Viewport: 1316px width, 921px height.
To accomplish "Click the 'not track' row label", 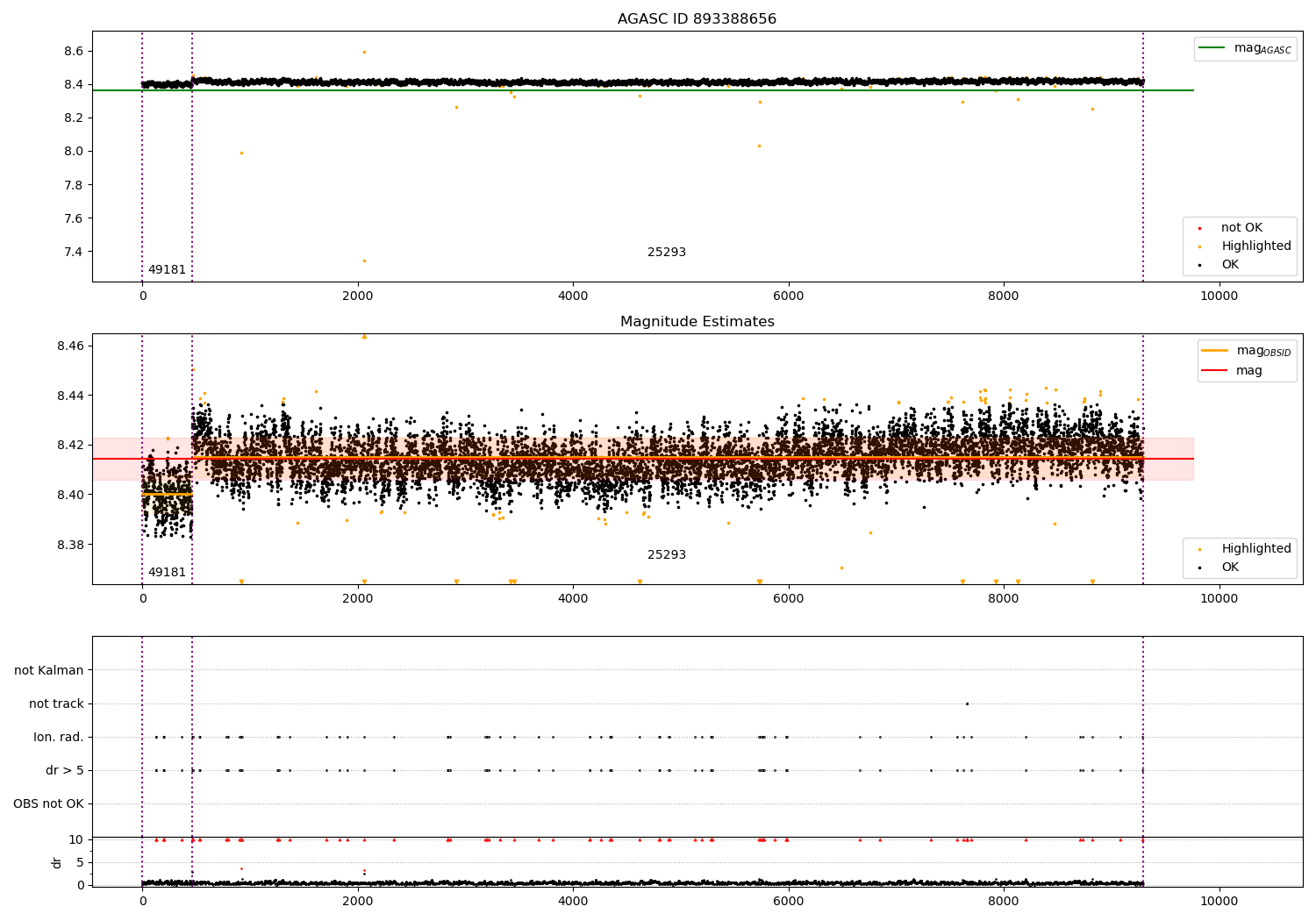I will point(56,703).
